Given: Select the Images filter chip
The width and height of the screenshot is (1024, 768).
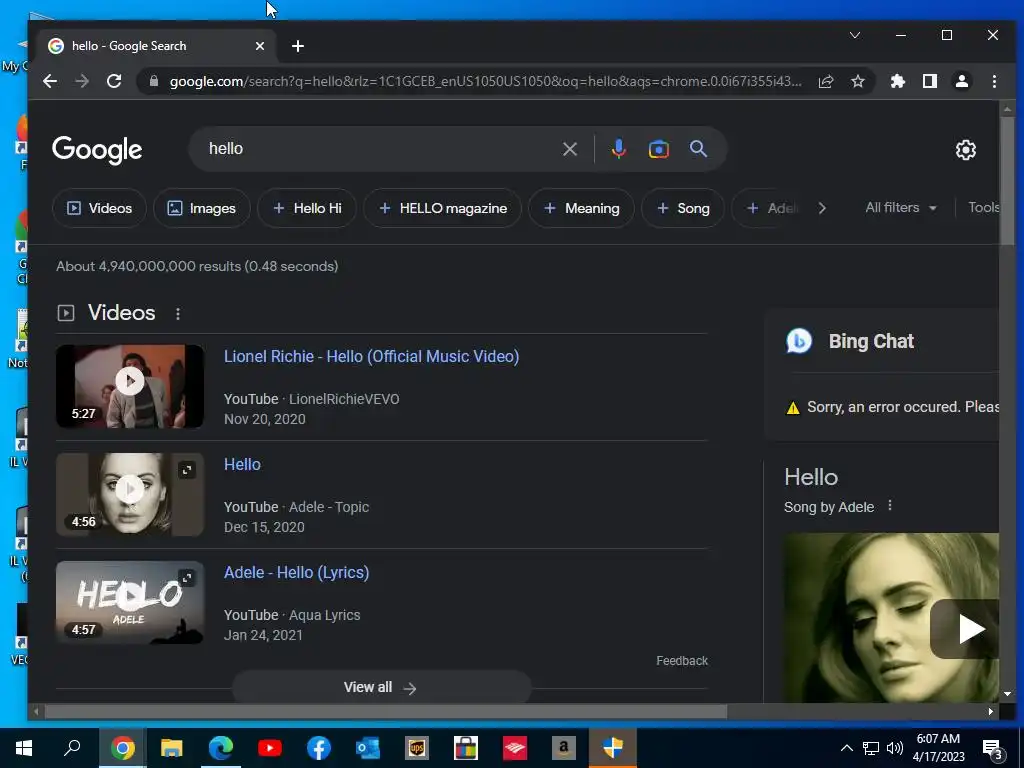Looking at the screenshot, I should [x=202, y=208].
